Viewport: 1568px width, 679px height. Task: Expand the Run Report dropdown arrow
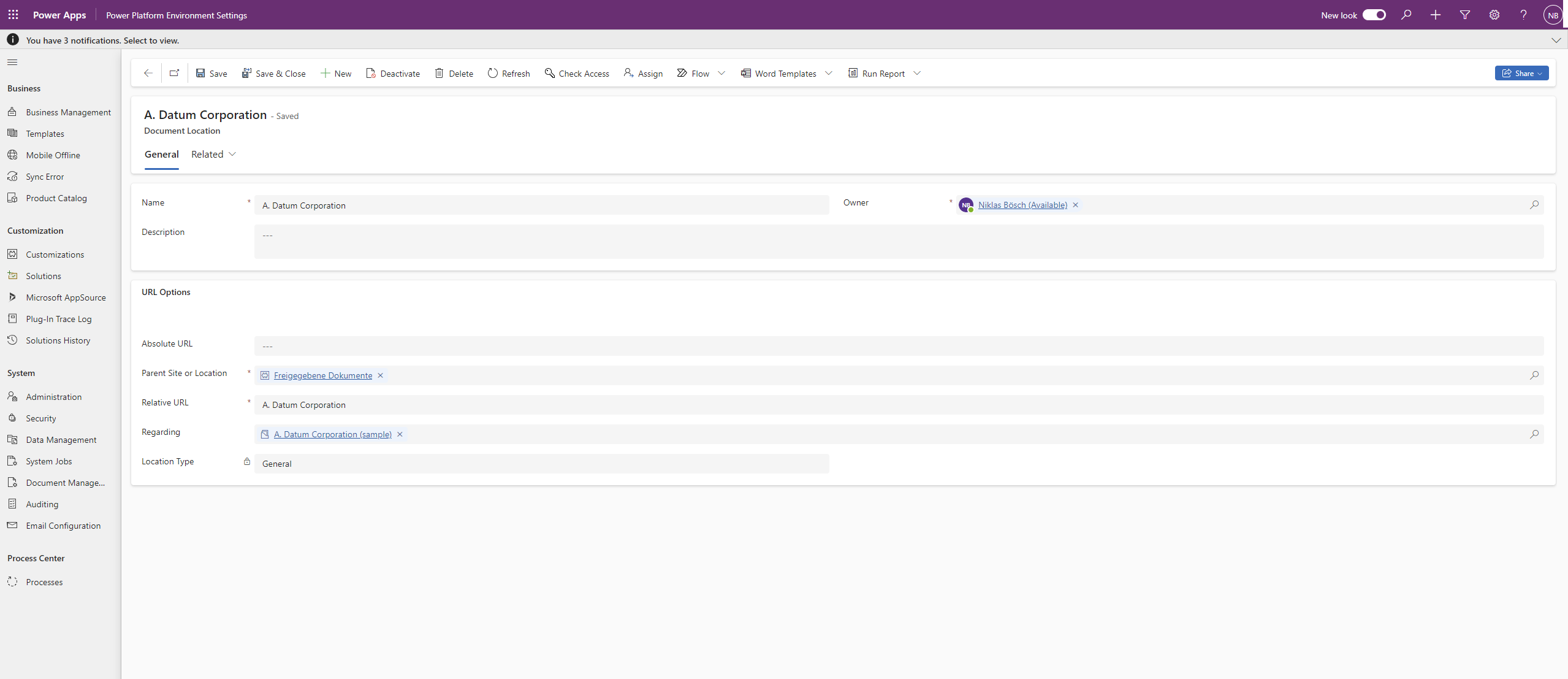(917, 74)
